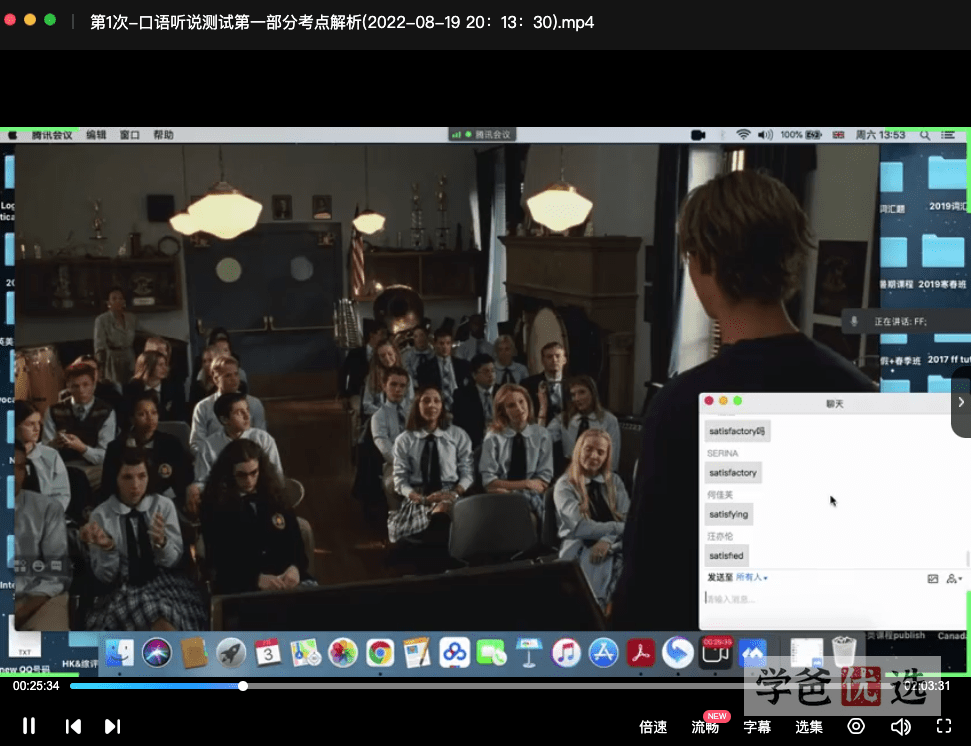Click the 100% battery indicator
The width and height of the screenshot is (971, 746).
(x=801, y=135)
